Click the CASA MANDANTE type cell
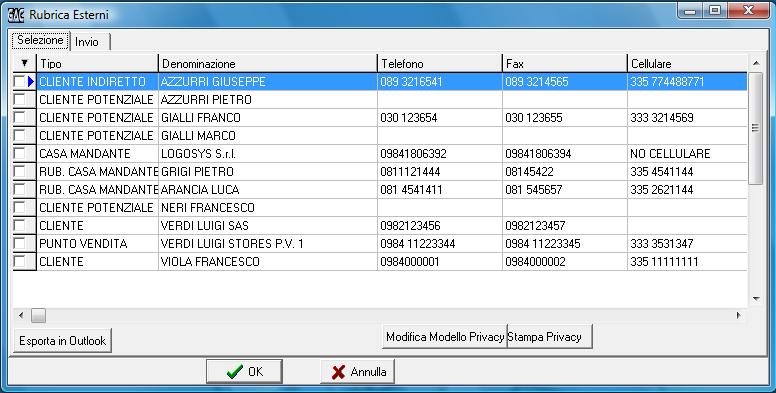This screenshot has height=393, width=776. pyautogui.click(x=97, y=153)
